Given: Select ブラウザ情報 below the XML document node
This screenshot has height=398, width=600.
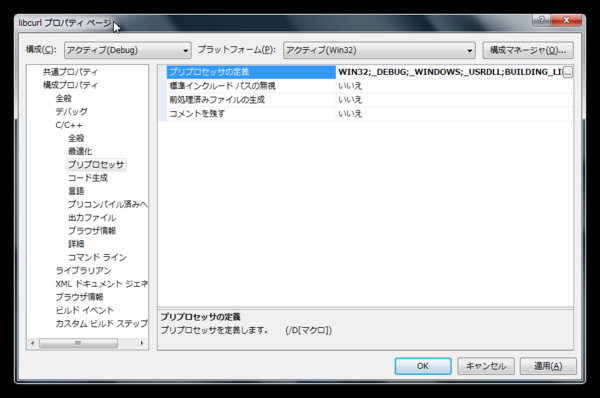Looking at the screenshot, I should [x=79, y=297].
